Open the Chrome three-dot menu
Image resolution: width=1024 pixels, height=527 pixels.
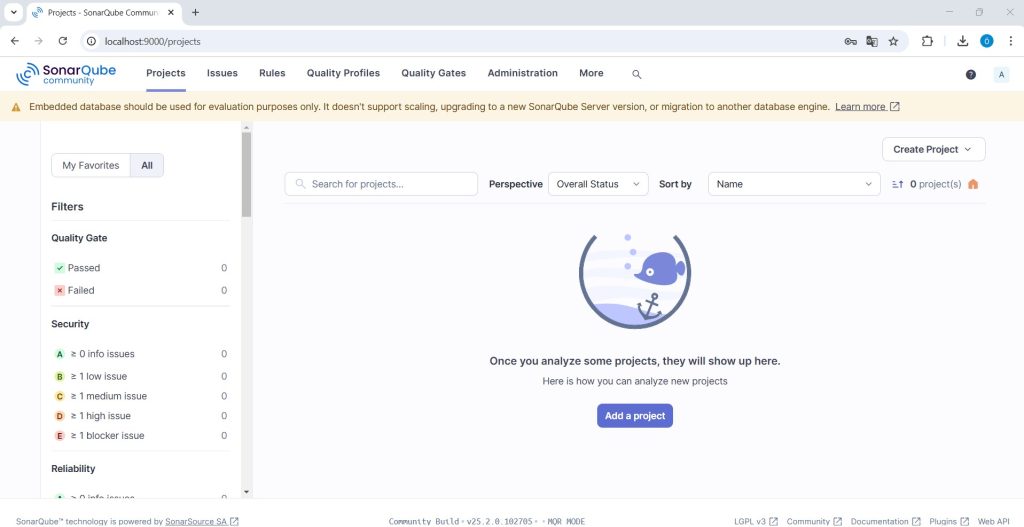pos(1010,41)
